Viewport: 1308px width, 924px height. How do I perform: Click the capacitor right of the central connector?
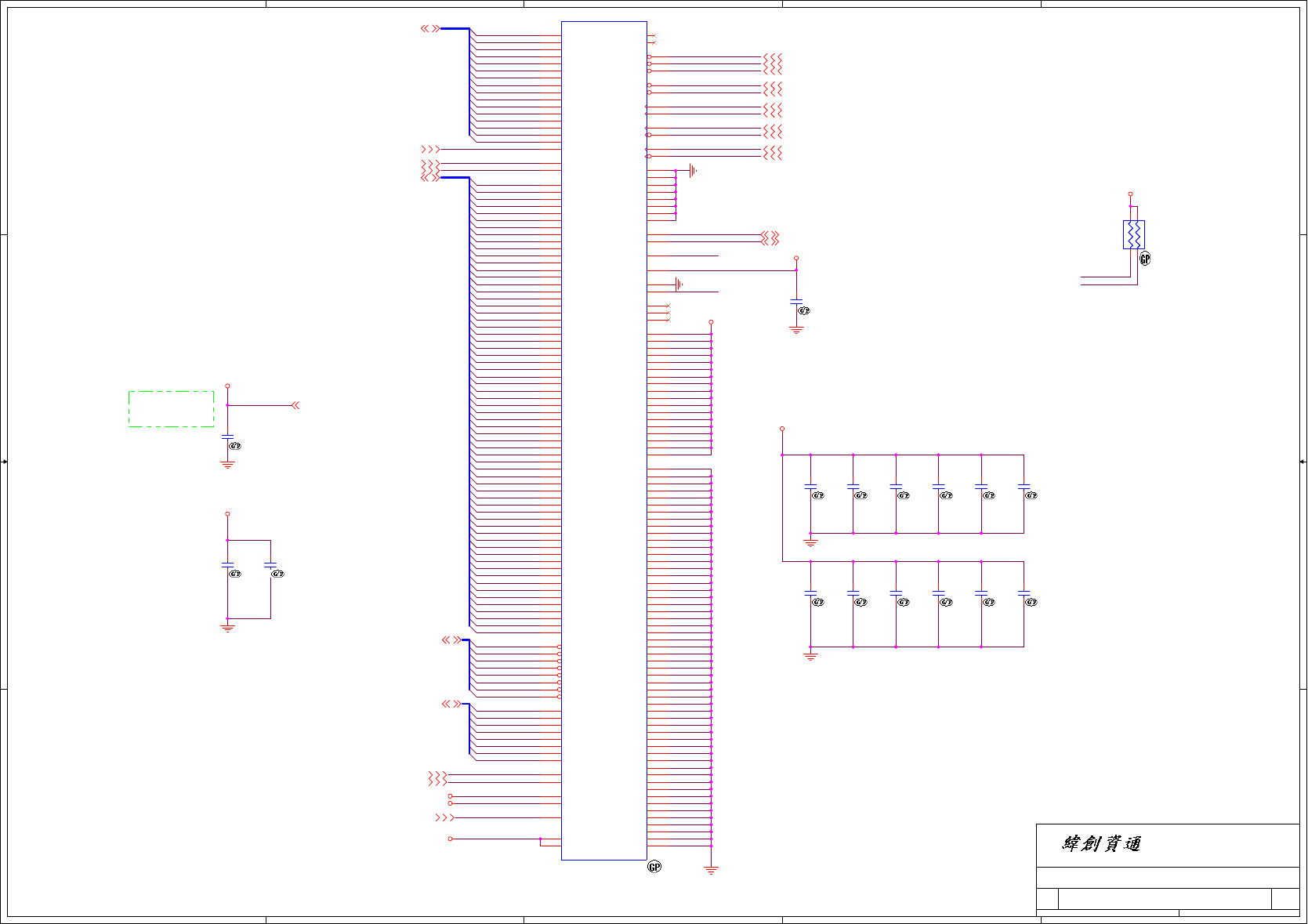796,302
